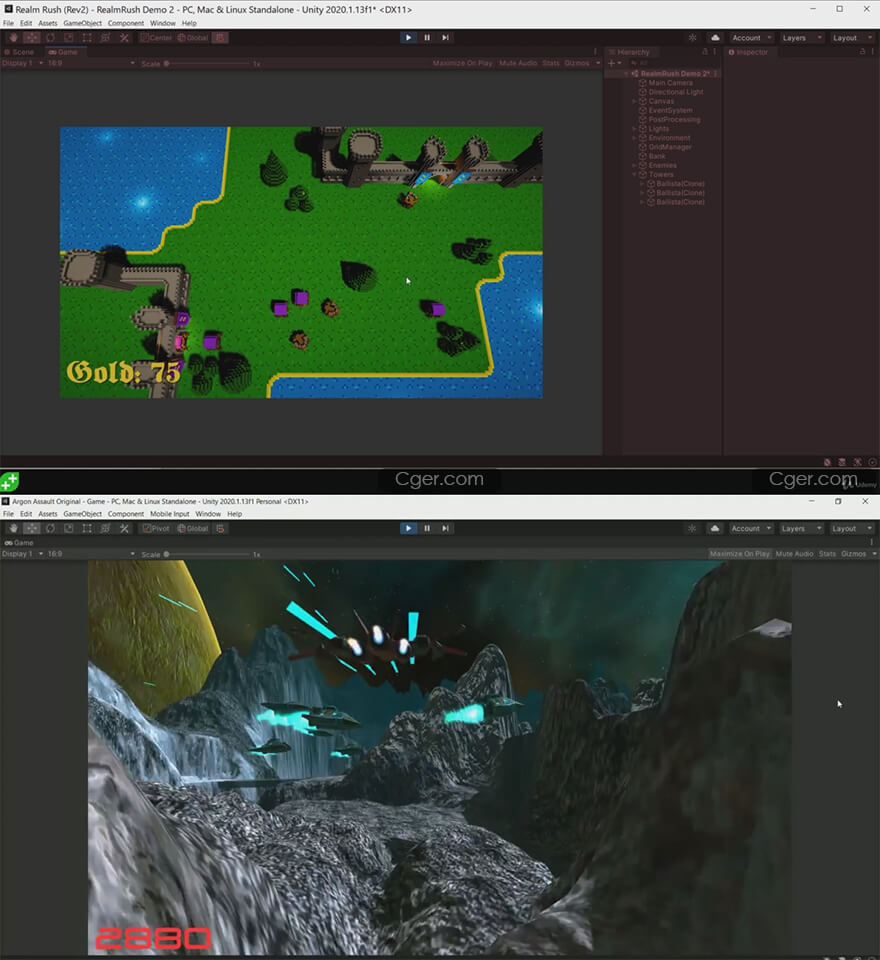Open Mobile Input menu in Argon Assault window

170,514
